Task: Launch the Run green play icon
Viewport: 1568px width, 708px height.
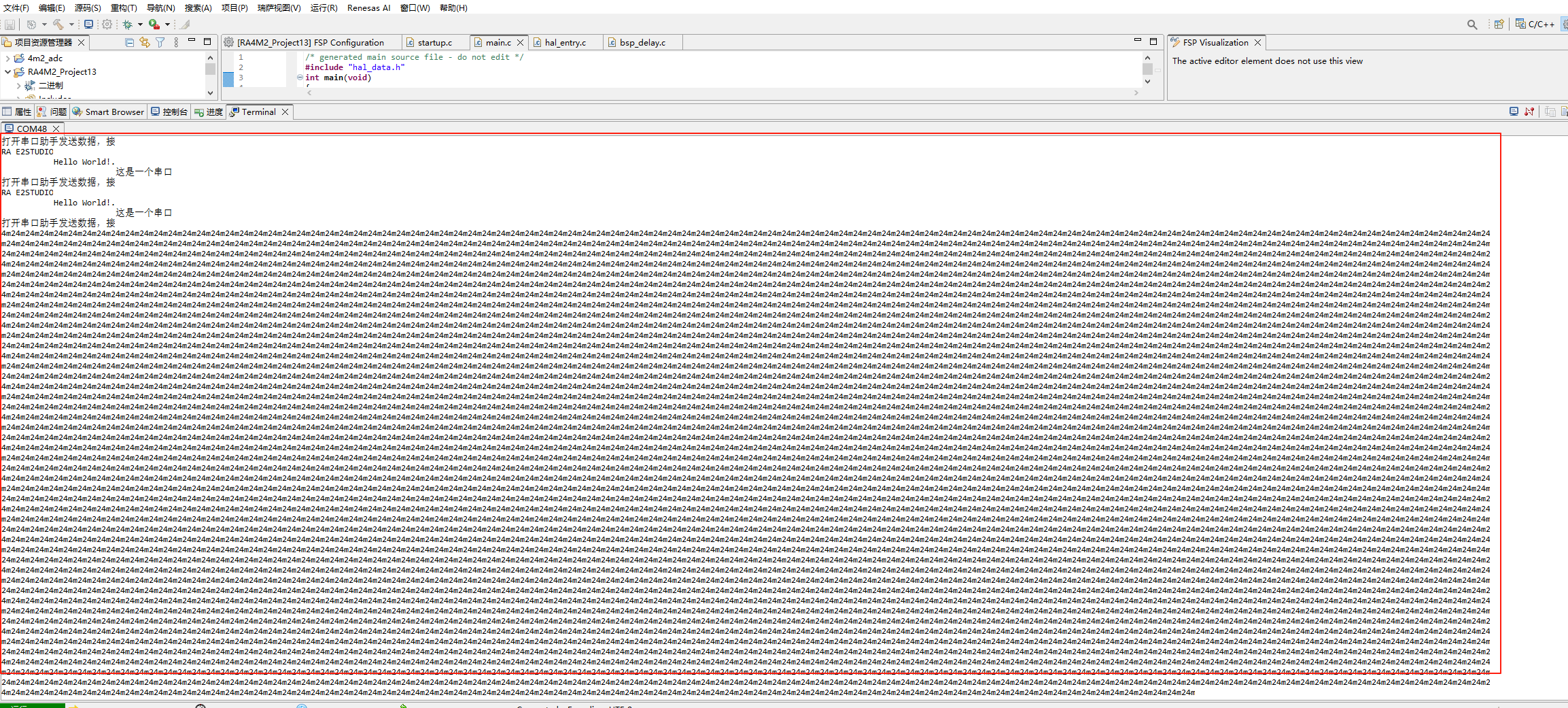Action: [x=153, y=24]
